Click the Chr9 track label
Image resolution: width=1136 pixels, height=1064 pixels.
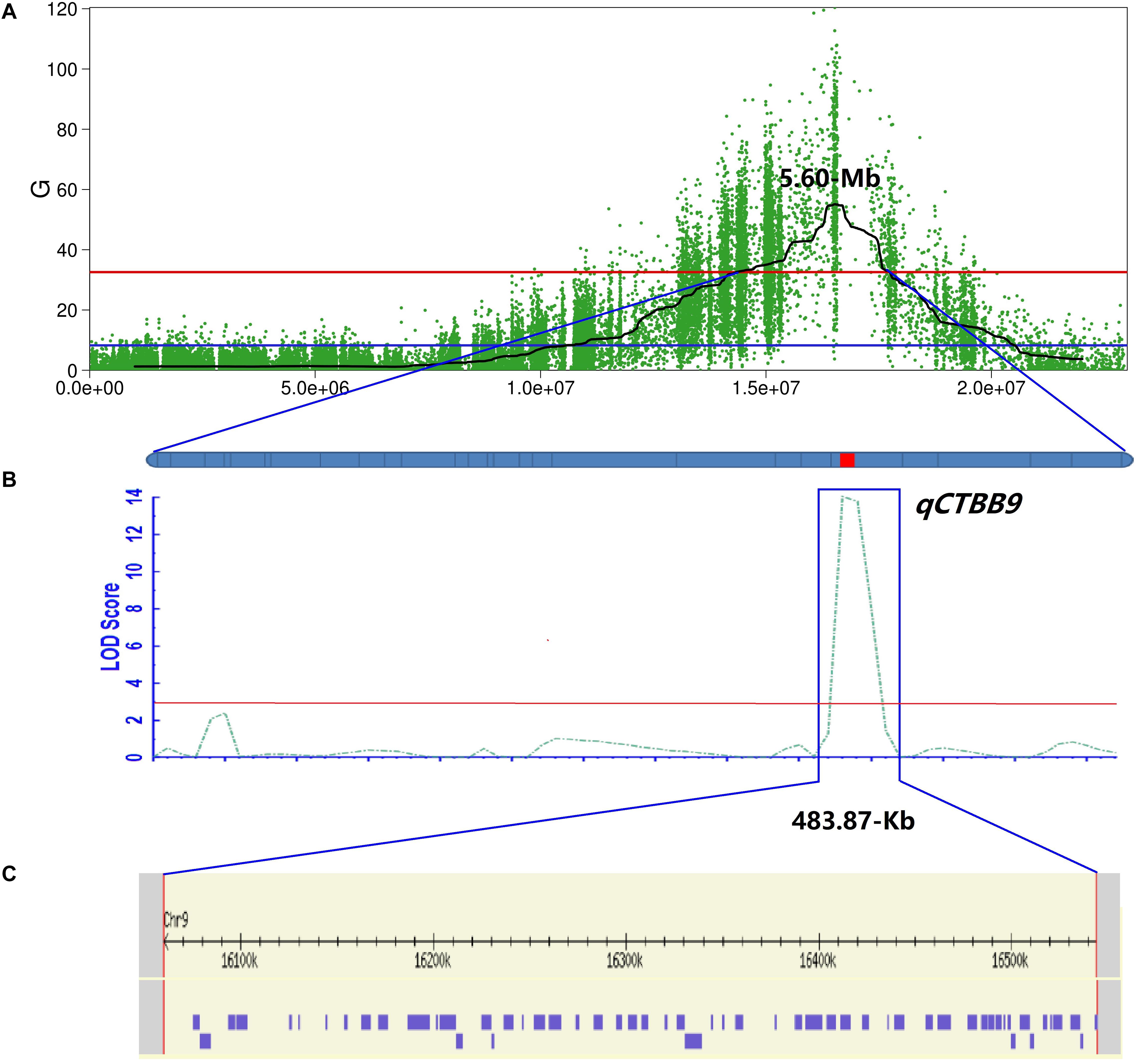[176, 919]
